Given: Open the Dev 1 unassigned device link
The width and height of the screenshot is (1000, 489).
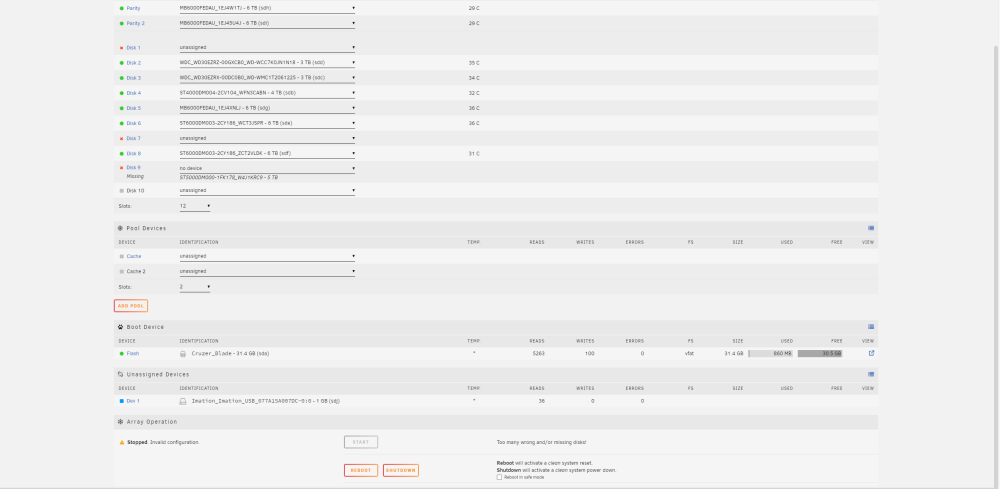Looking at the screenshot, I should [x=133, y=401].
